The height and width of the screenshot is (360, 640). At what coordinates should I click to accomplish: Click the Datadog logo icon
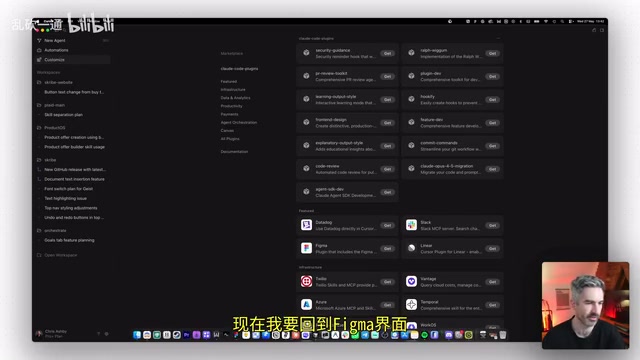[x=307, y=225]
